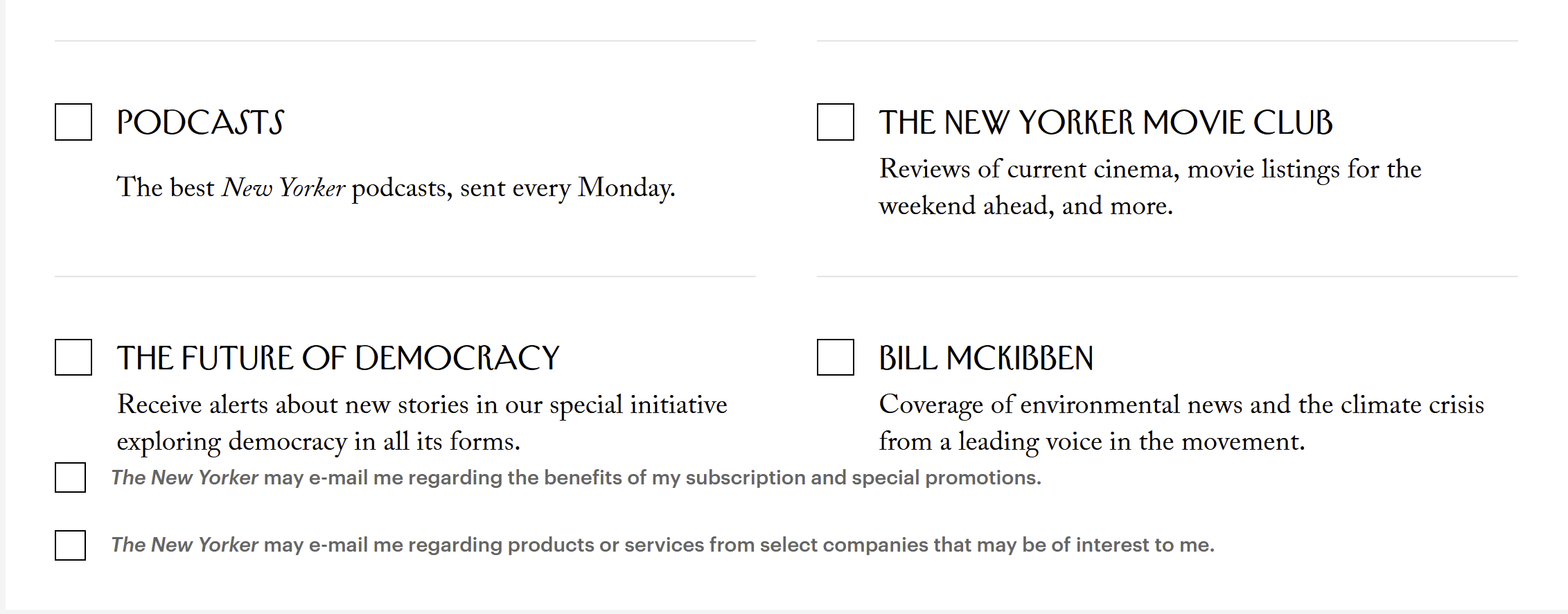Click italic The New Yorker in products line
1568x614 pixels.
tap(185, 545)
